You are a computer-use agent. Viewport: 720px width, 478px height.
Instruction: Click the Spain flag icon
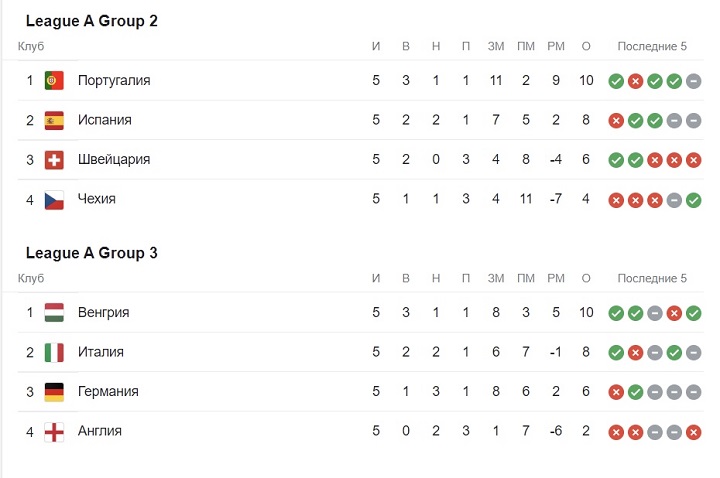[x=54, y=120]
